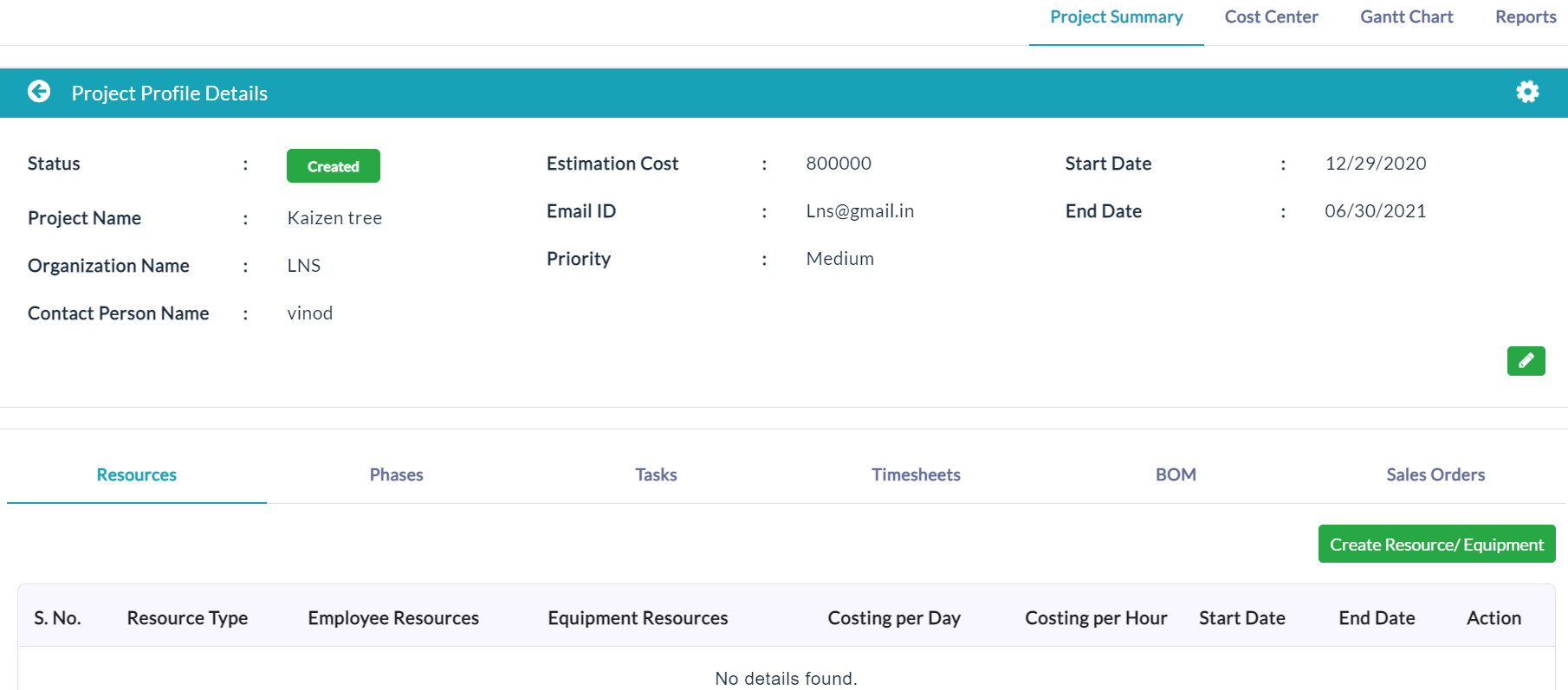Click the No details found message
The width and height of the screenshot is (1568, 690).
point(786,678)
